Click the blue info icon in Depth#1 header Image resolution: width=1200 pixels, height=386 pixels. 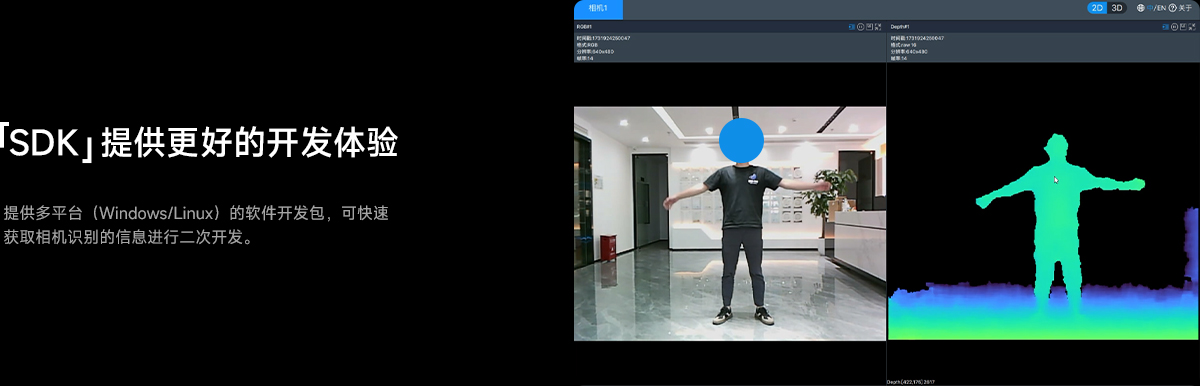(1165, 27)
